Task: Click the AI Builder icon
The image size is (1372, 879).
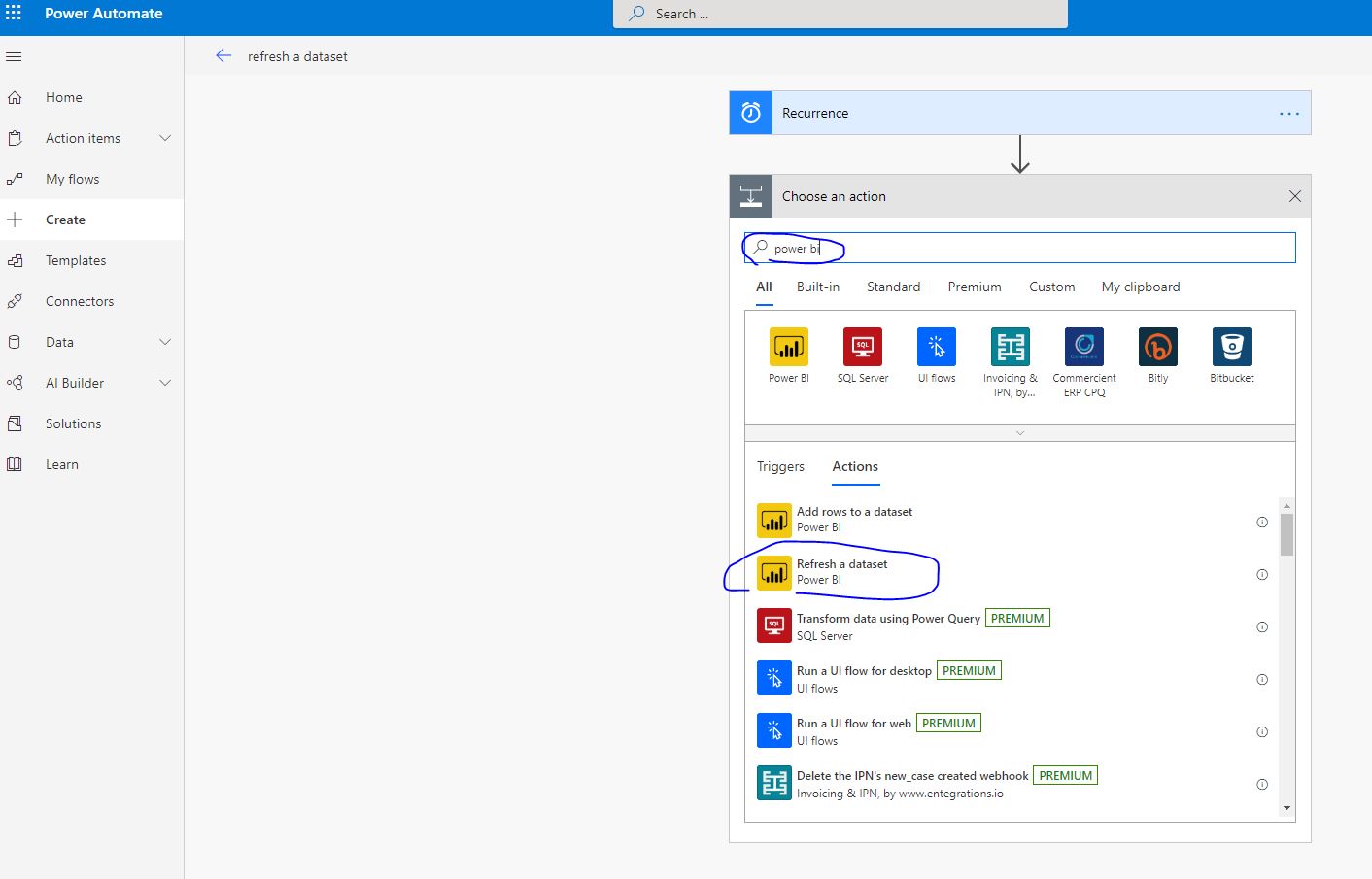Action: (15, 383)
